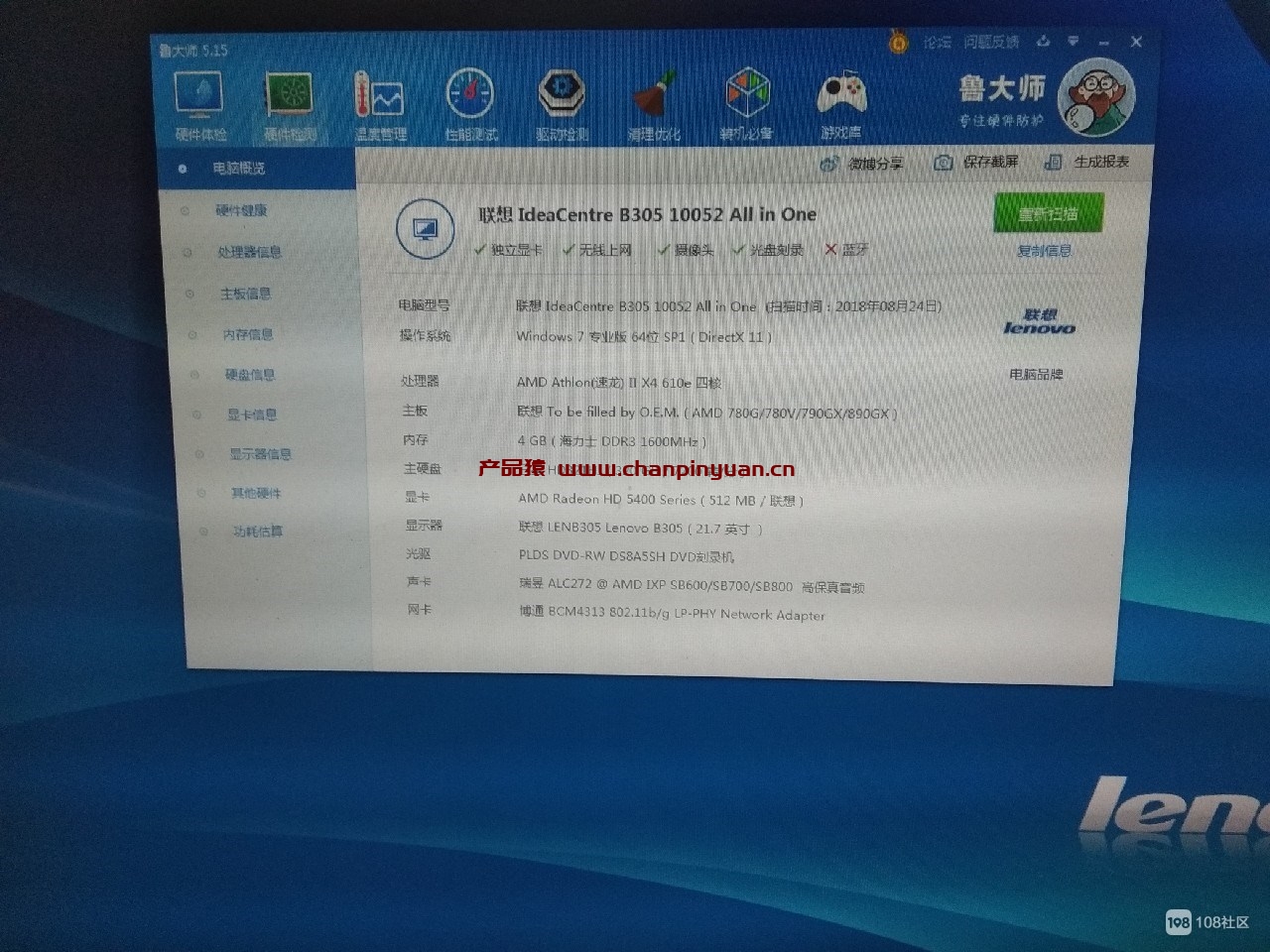Open 硬件体检 hardware checkup icon
The image size is (1270, 952).
(200, 107)
